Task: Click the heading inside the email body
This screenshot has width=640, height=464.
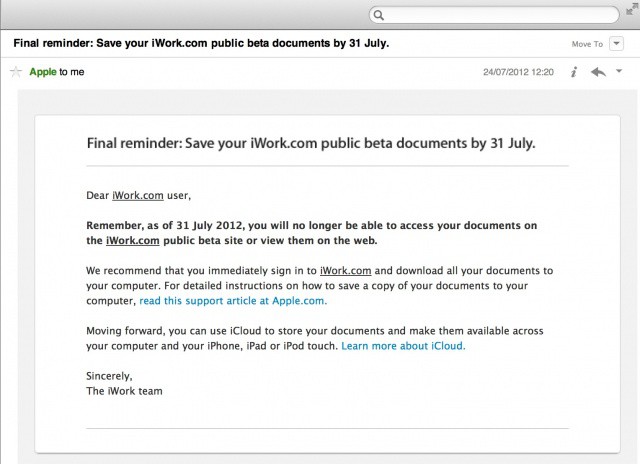Action: [x=311, y=143]
